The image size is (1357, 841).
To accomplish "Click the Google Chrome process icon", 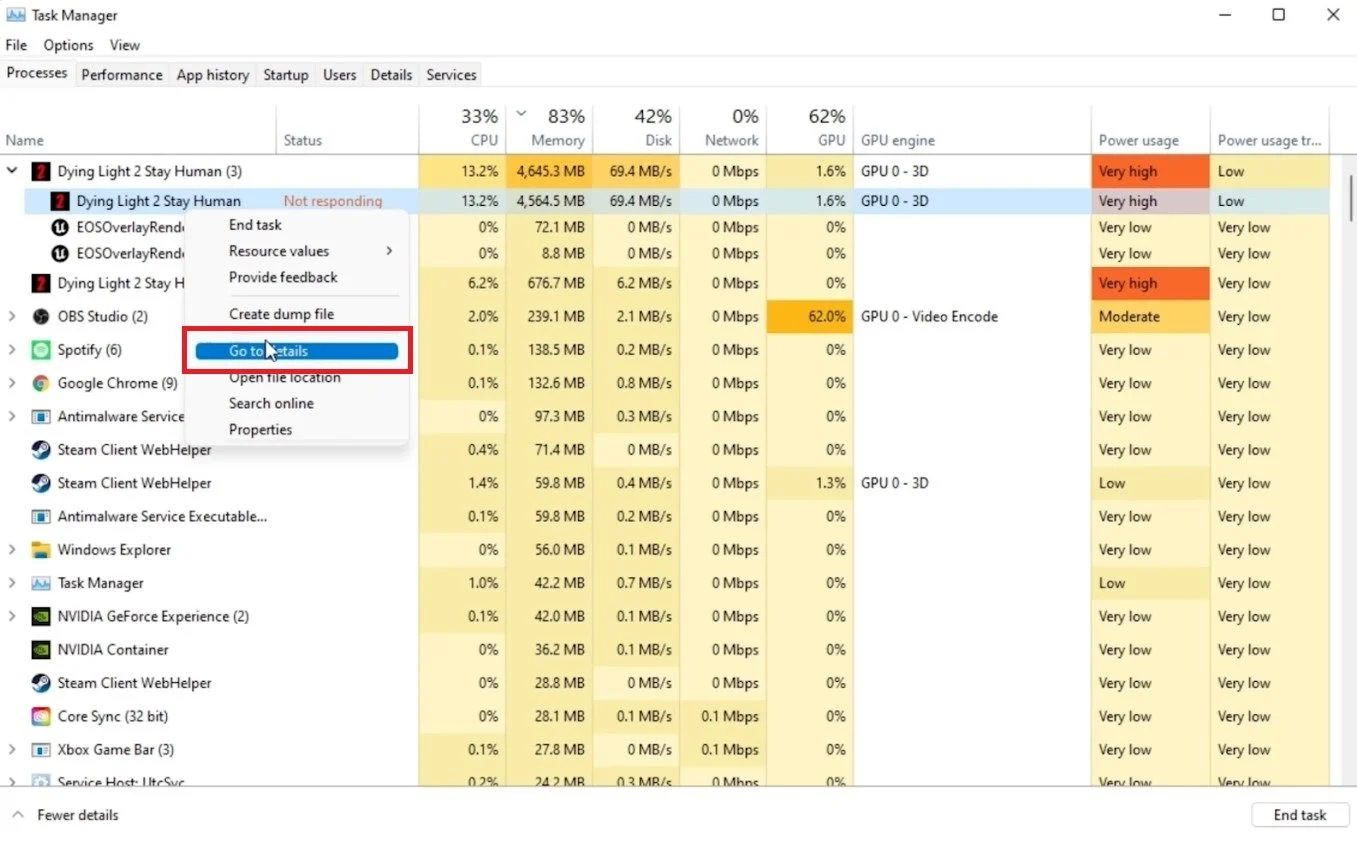I will 41,383.
